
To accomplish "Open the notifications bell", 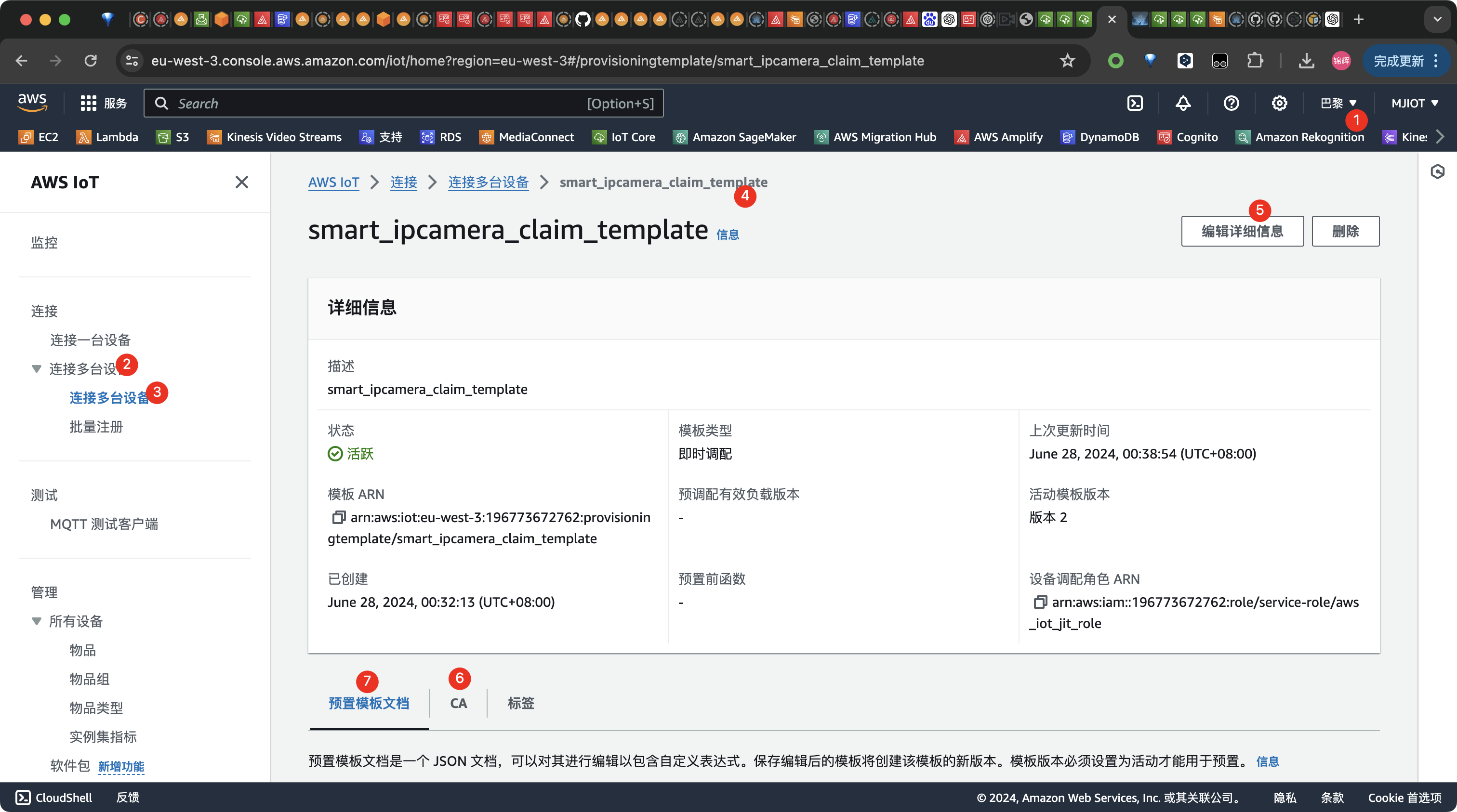I will click(1183, 103).
